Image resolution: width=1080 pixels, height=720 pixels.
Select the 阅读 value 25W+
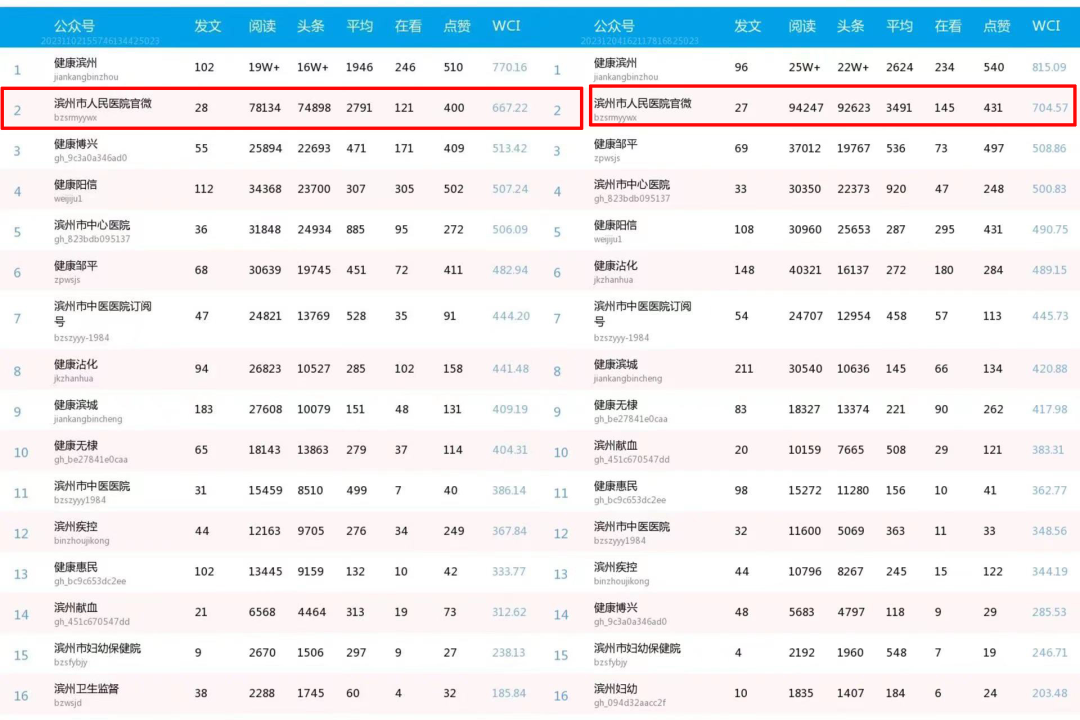(804, 68)
